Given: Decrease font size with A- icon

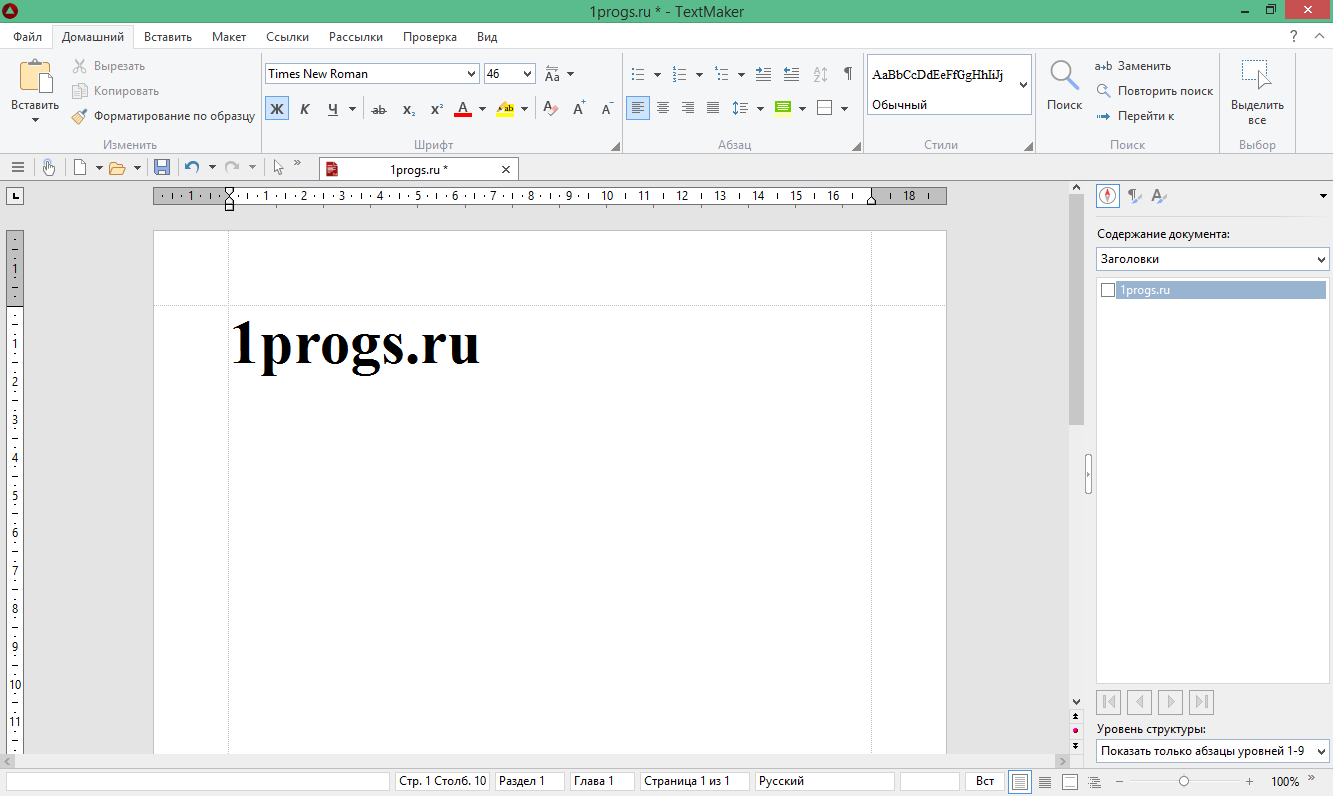Looking at the screenshot, I should 607,108.
